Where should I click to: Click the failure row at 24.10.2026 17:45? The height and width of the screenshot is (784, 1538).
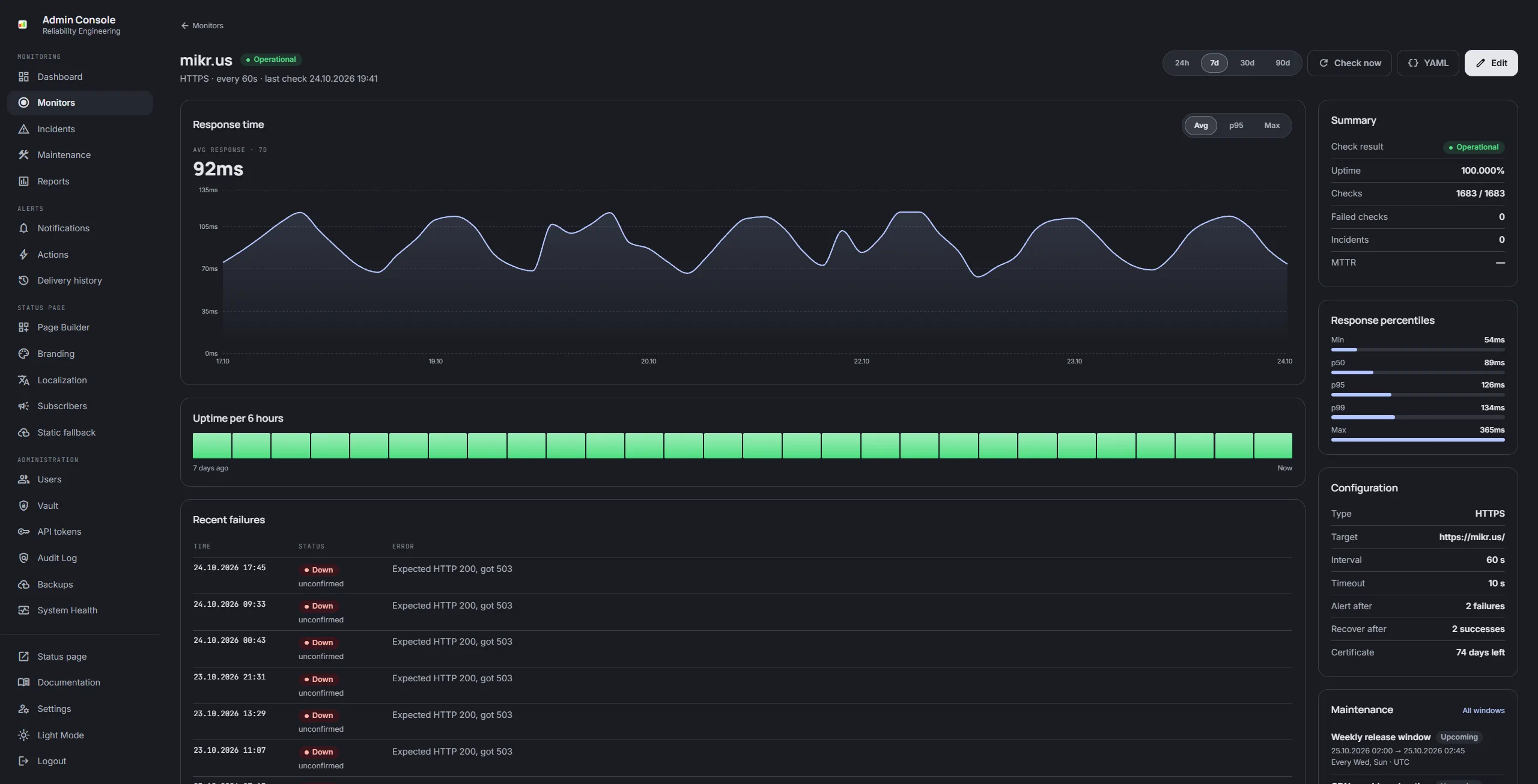(743, 576)
